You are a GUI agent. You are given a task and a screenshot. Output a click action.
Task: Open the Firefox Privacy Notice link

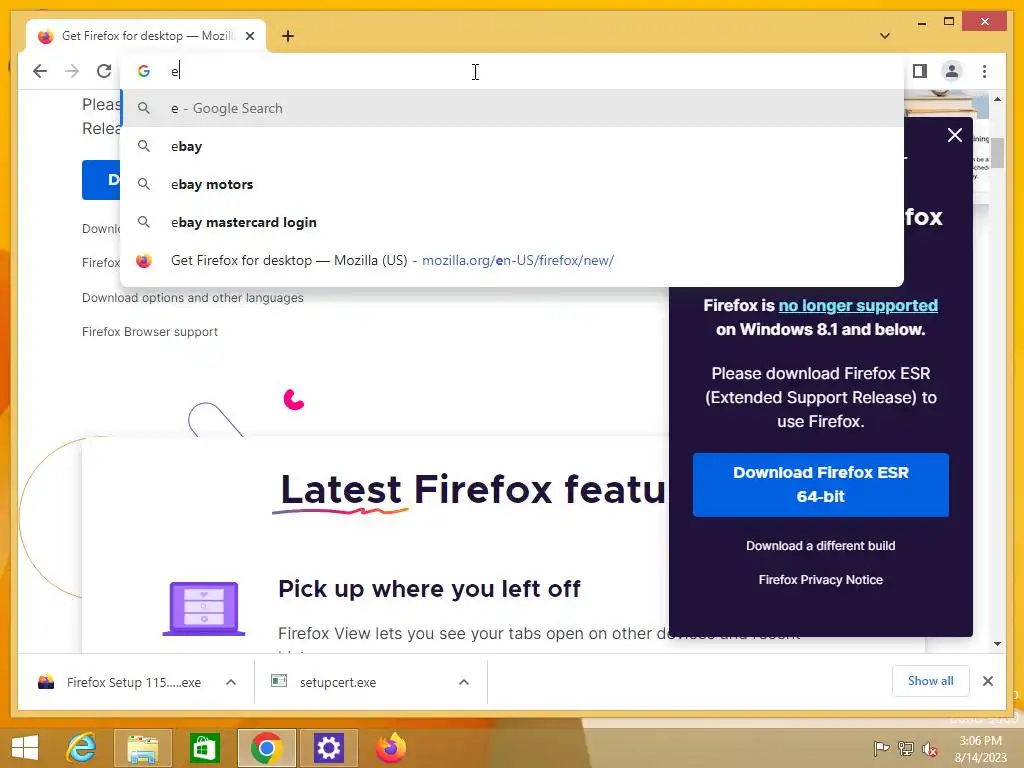[x=821, y=580]
